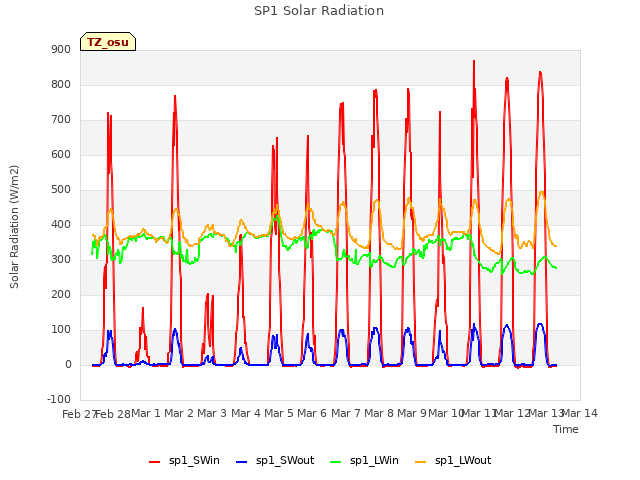Screen dimensions: 640x480
Task: Click the small red SWin peak on Mar 1
Action: point(143,308)
